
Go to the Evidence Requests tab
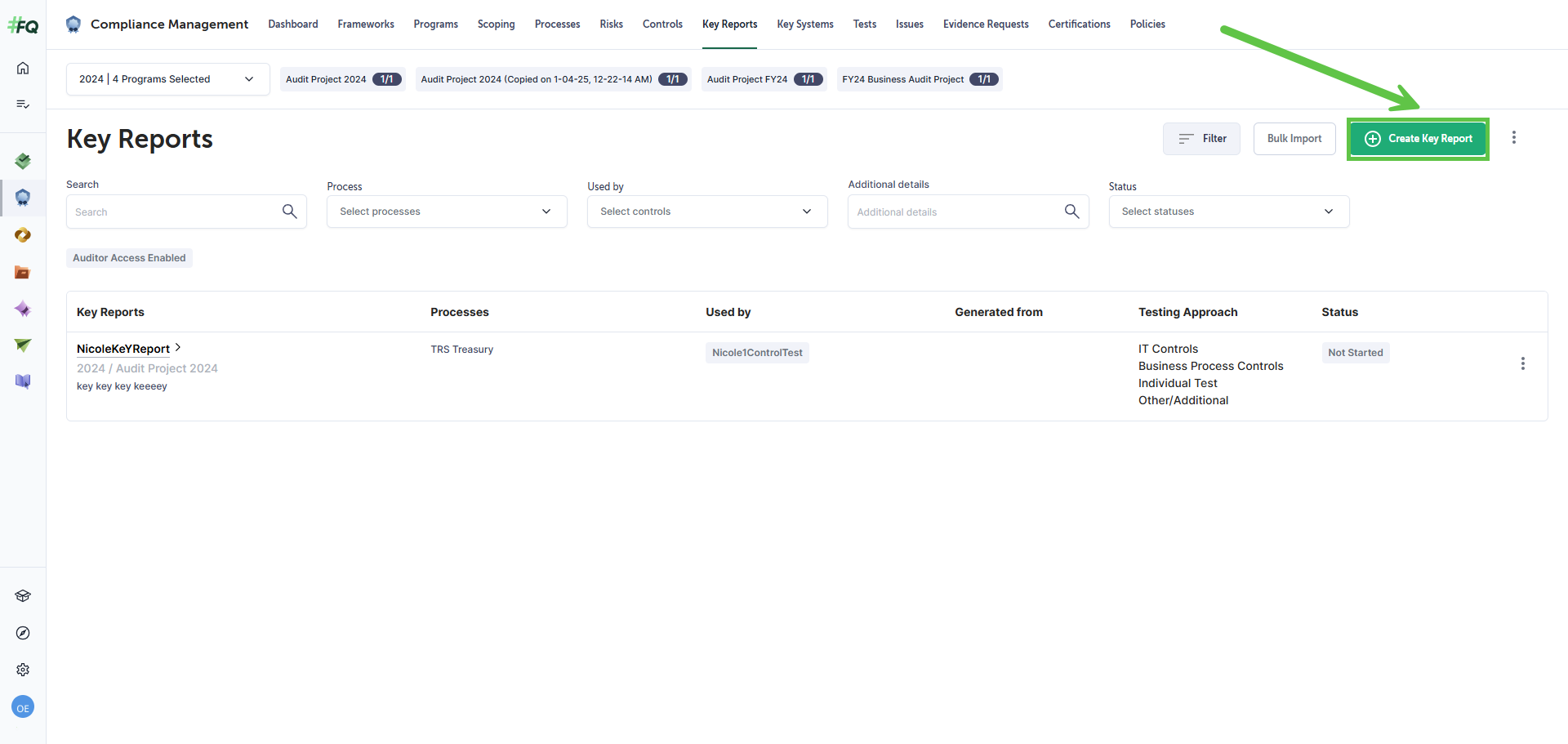click(x=986, y=25)
